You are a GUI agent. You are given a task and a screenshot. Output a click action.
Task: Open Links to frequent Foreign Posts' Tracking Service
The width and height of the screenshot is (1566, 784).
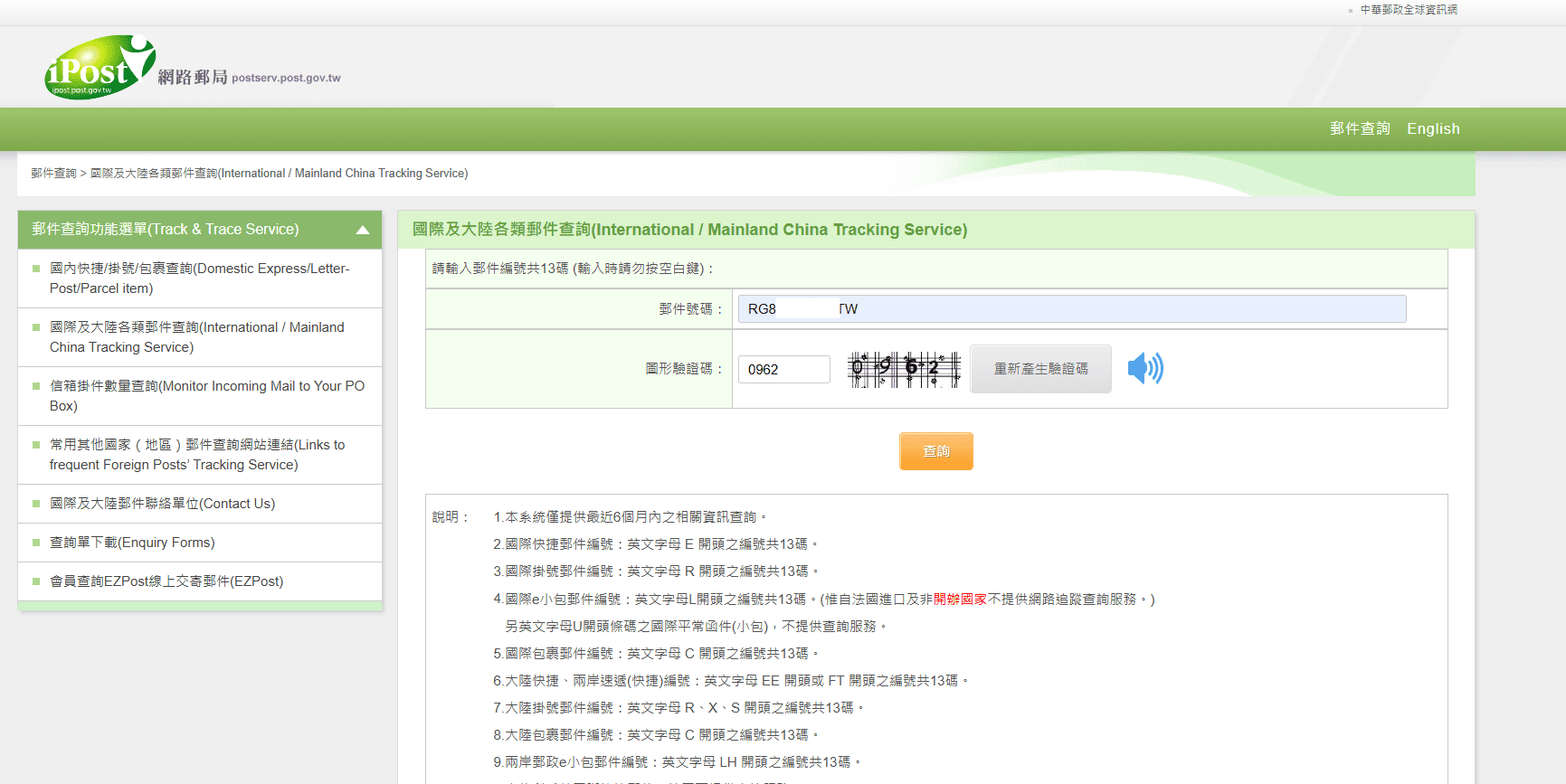click(197, 455)
